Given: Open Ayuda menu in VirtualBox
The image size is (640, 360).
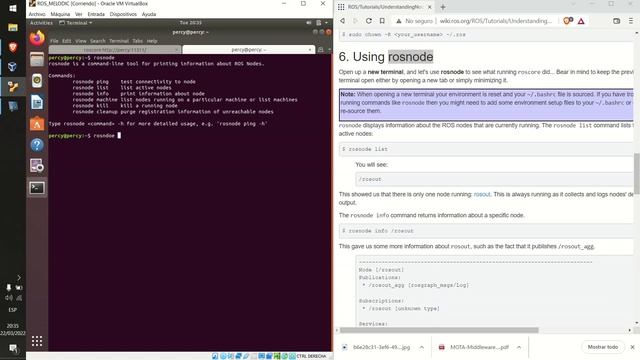Looking at the screenshot, I should [x=149, y=14].
